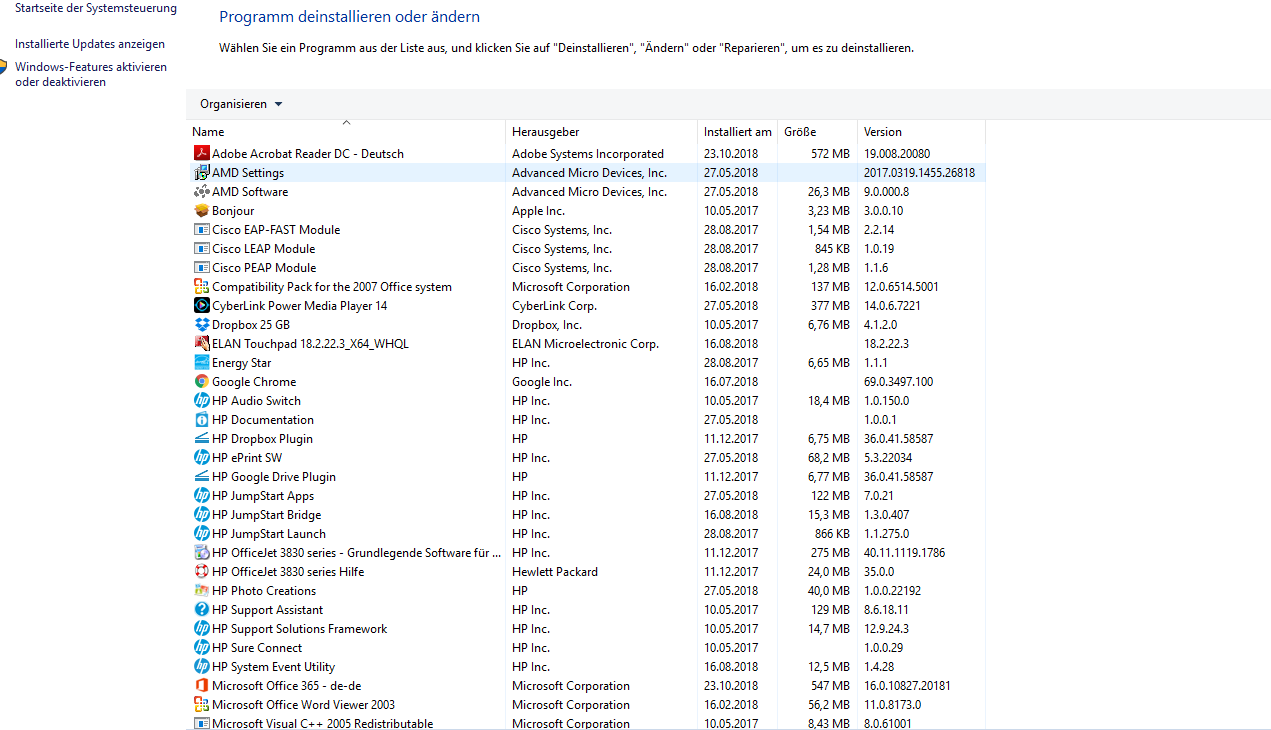Screen dimensions: 1271x730
Task: Click version 40.11.1119.1786 cell
Action: 904,553
